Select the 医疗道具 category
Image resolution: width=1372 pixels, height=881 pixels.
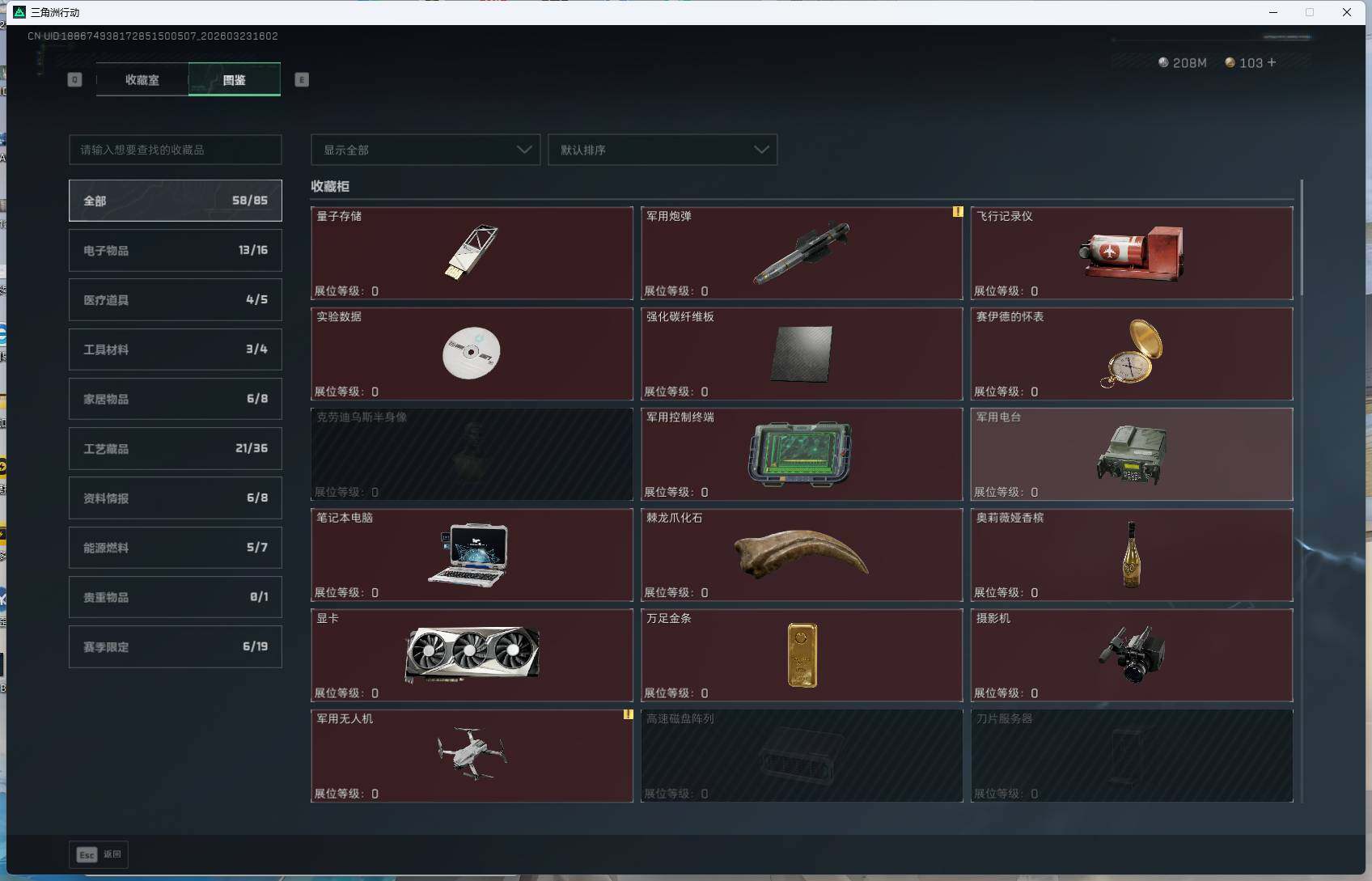(x=176, y=299)
